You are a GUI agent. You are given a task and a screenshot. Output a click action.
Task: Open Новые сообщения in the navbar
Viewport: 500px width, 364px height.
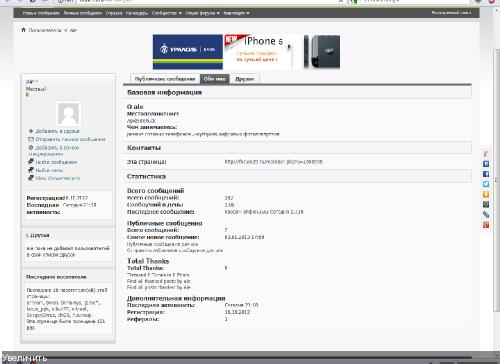[41, 13]
